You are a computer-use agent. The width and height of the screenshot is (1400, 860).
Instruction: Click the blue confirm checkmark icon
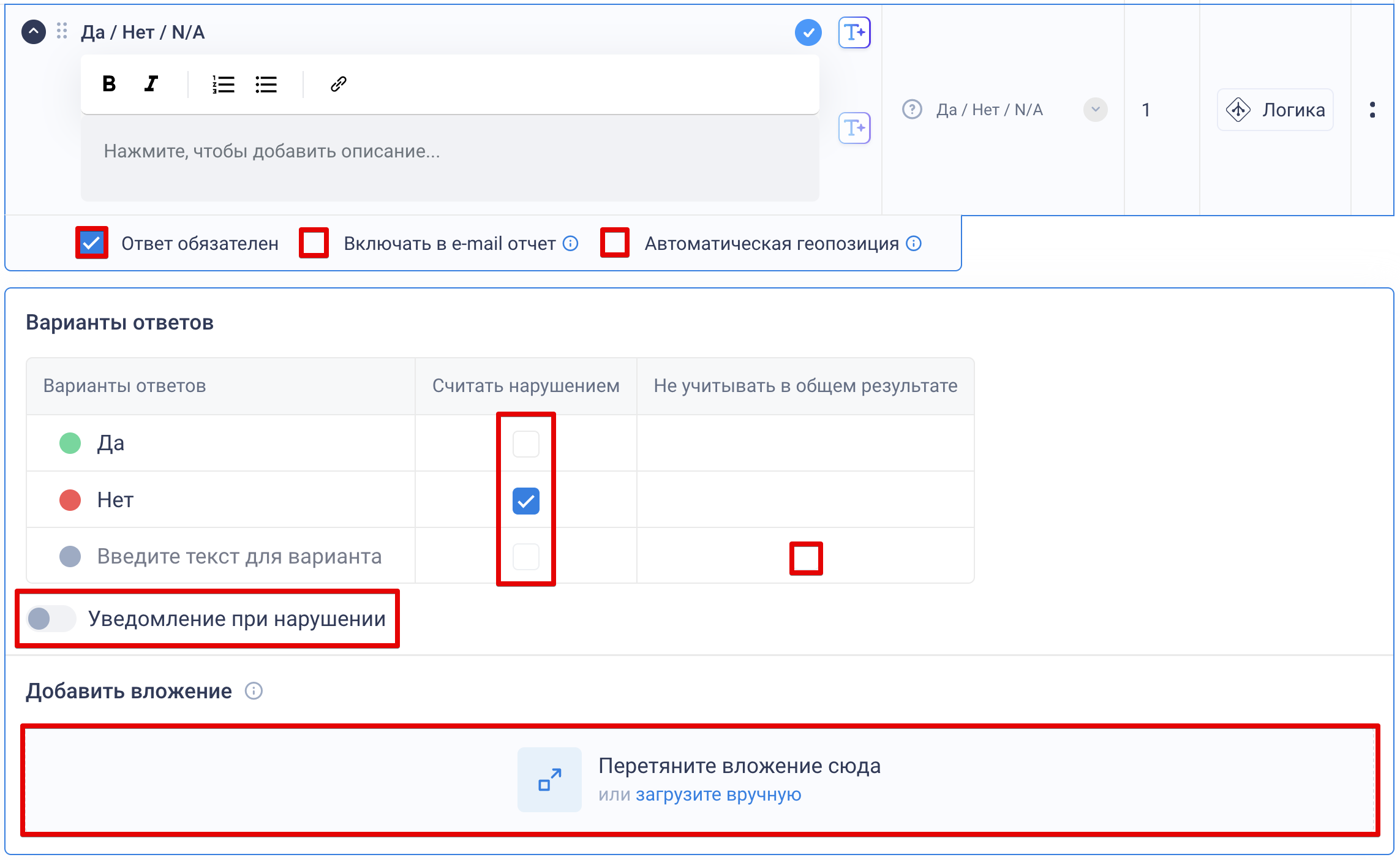point(808,32)
